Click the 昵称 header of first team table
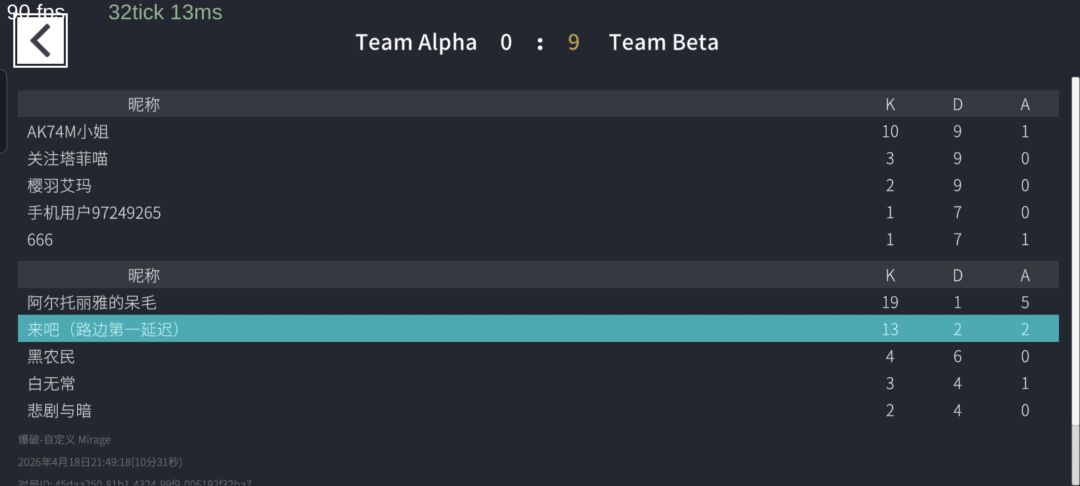 pyautogui.click(x=144, y=105)
